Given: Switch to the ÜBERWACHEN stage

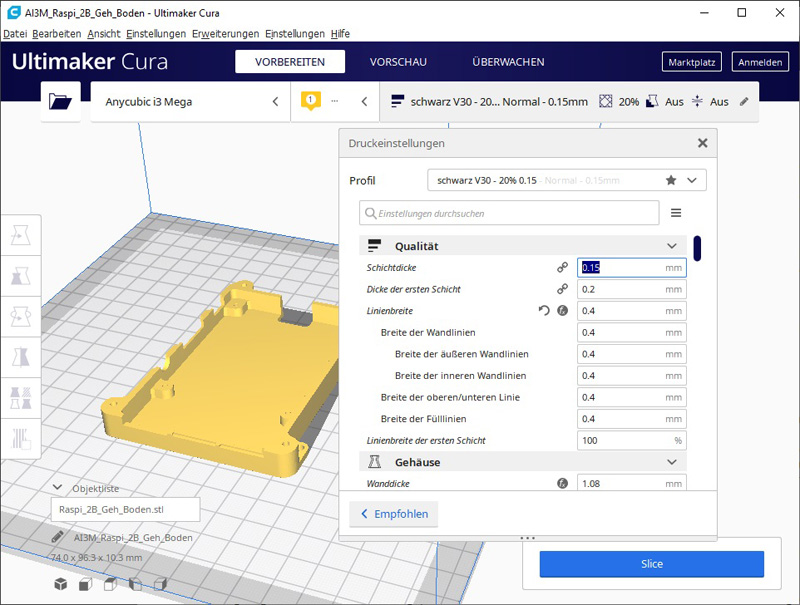Looking at the screenshot, I should coord(508,62).
